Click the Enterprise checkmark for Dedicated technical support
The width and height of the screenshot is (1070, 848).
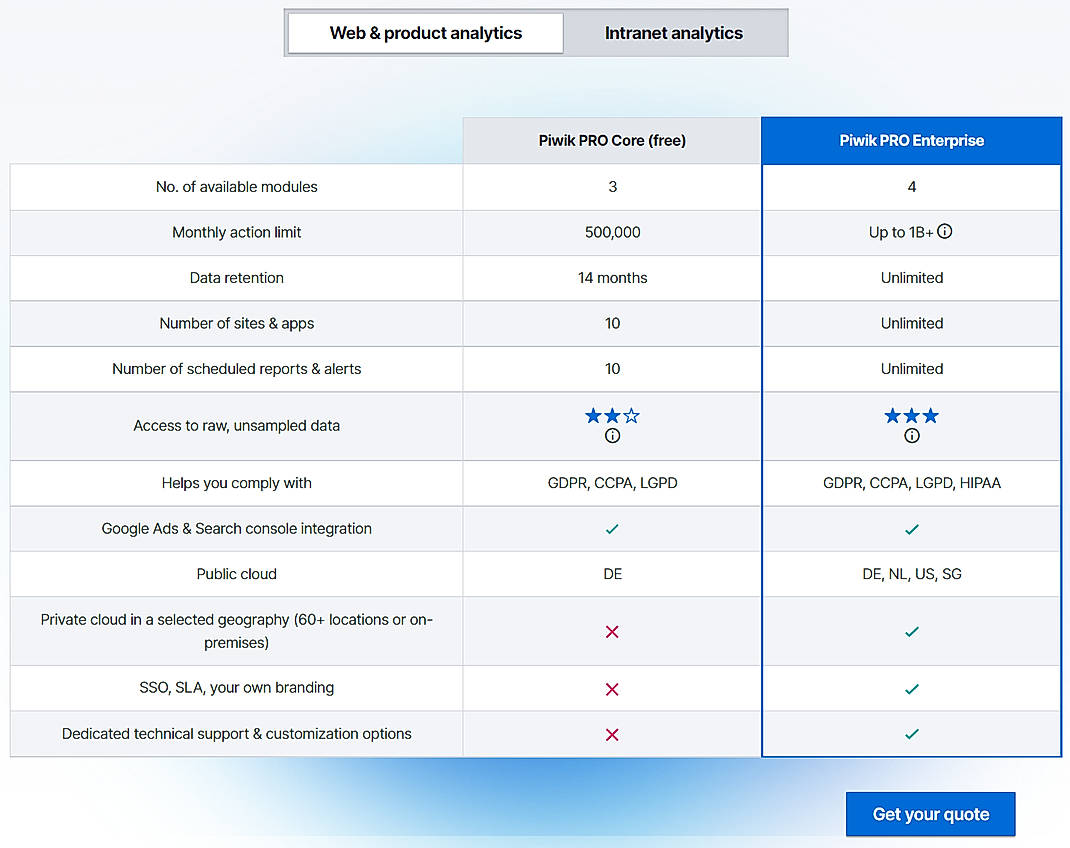911,734
